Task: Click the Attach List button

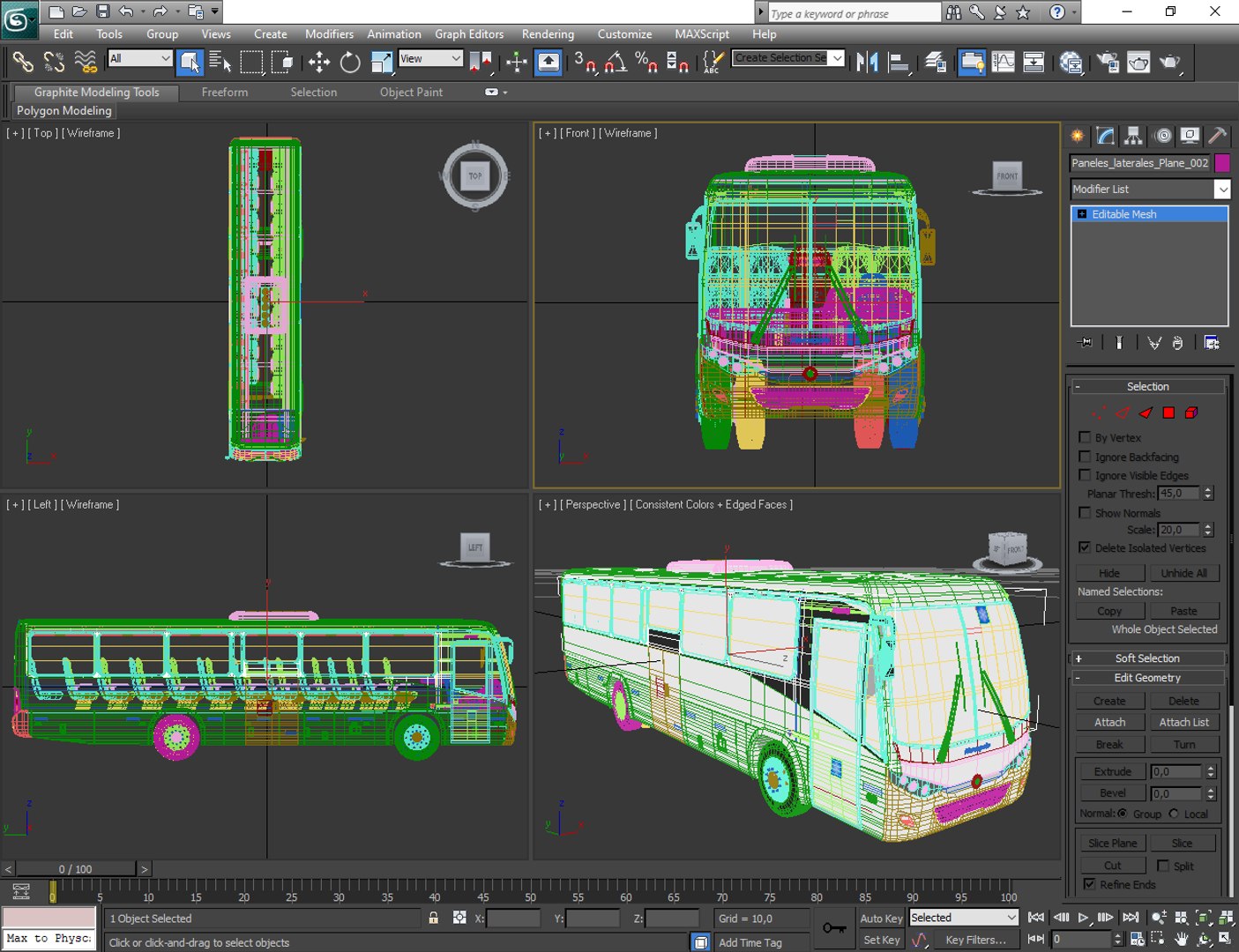Action: [x=1184, y=722]
